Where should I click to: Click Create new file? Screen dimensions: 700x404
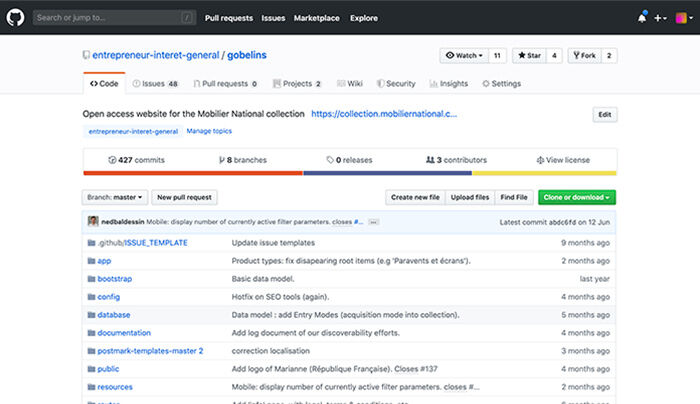tap(415, 197)
